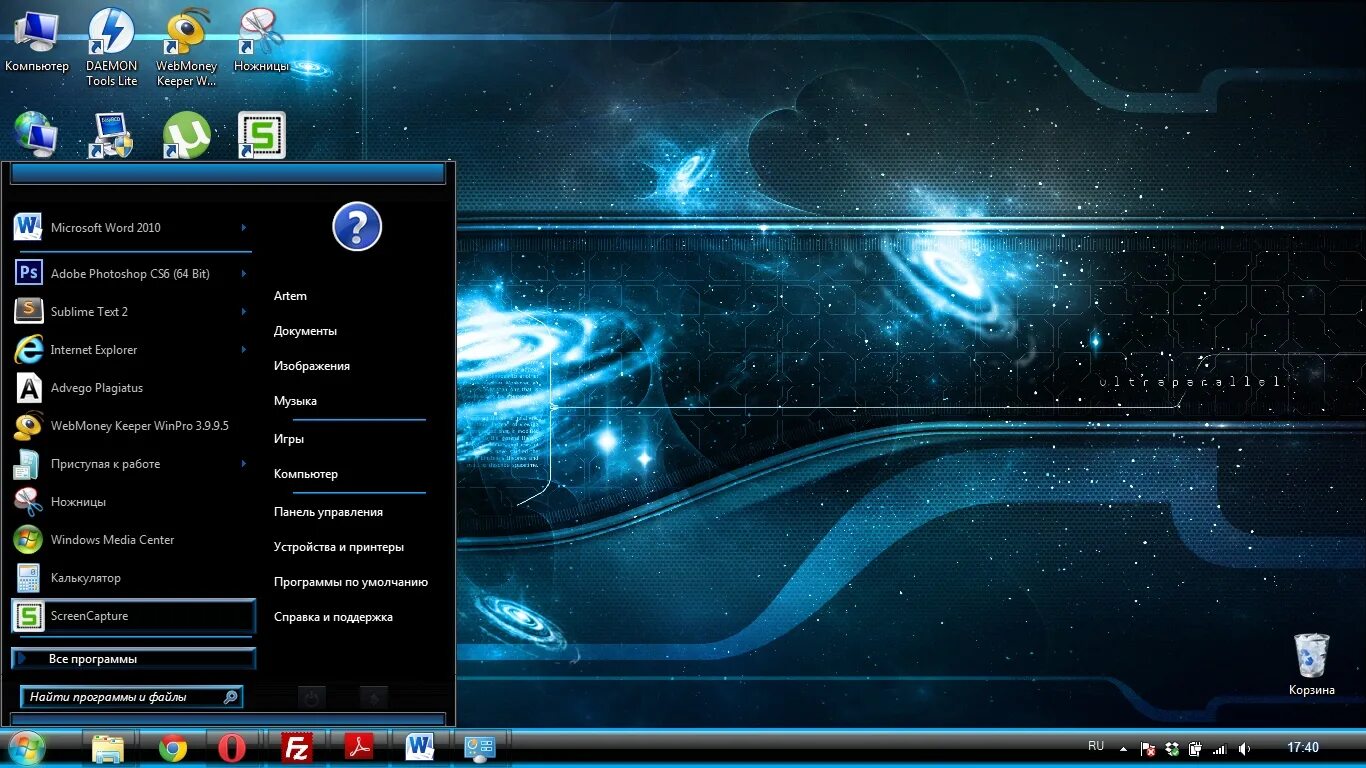
Task: Open Dropbox tray icon
Action: 1172,749
